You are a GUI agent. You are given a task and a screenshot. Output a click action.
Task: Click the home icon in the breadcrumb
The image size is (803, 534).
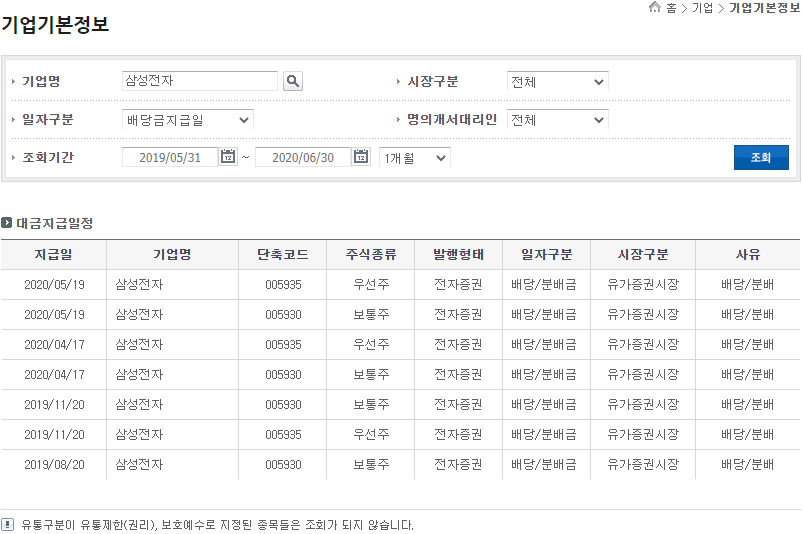[654, 7]
